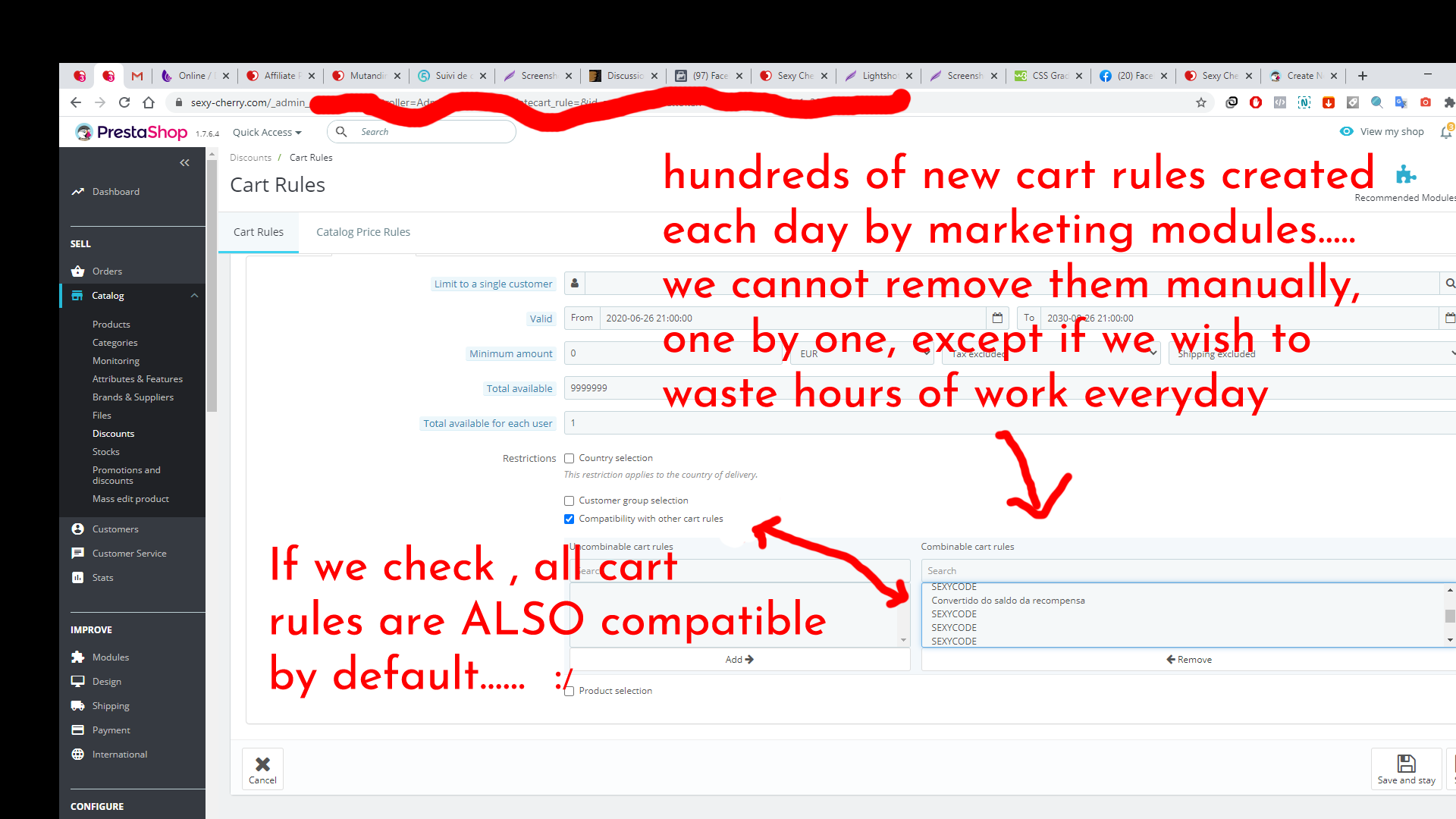Open Shipping truck menu item
The image size is (1456, 819).
point(78,706)
